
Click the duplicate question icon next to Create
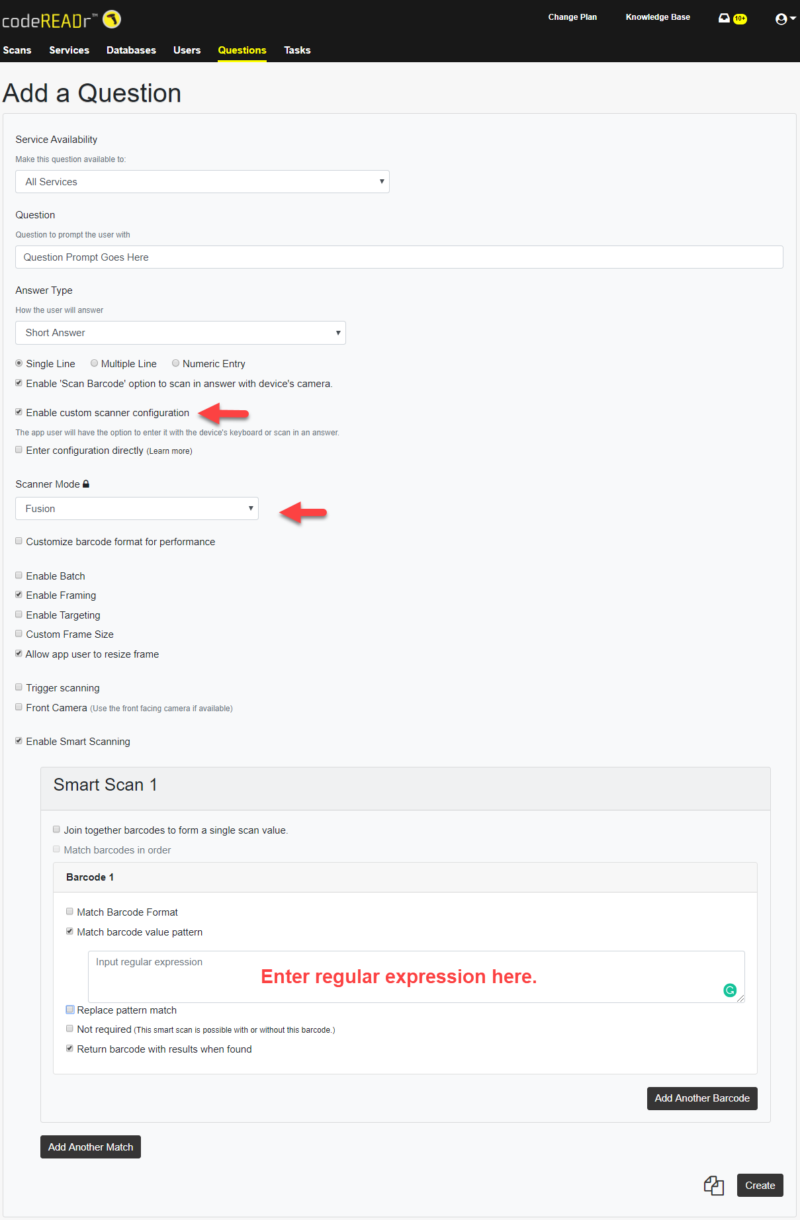pyautogui.click(x=714, y=1185)
